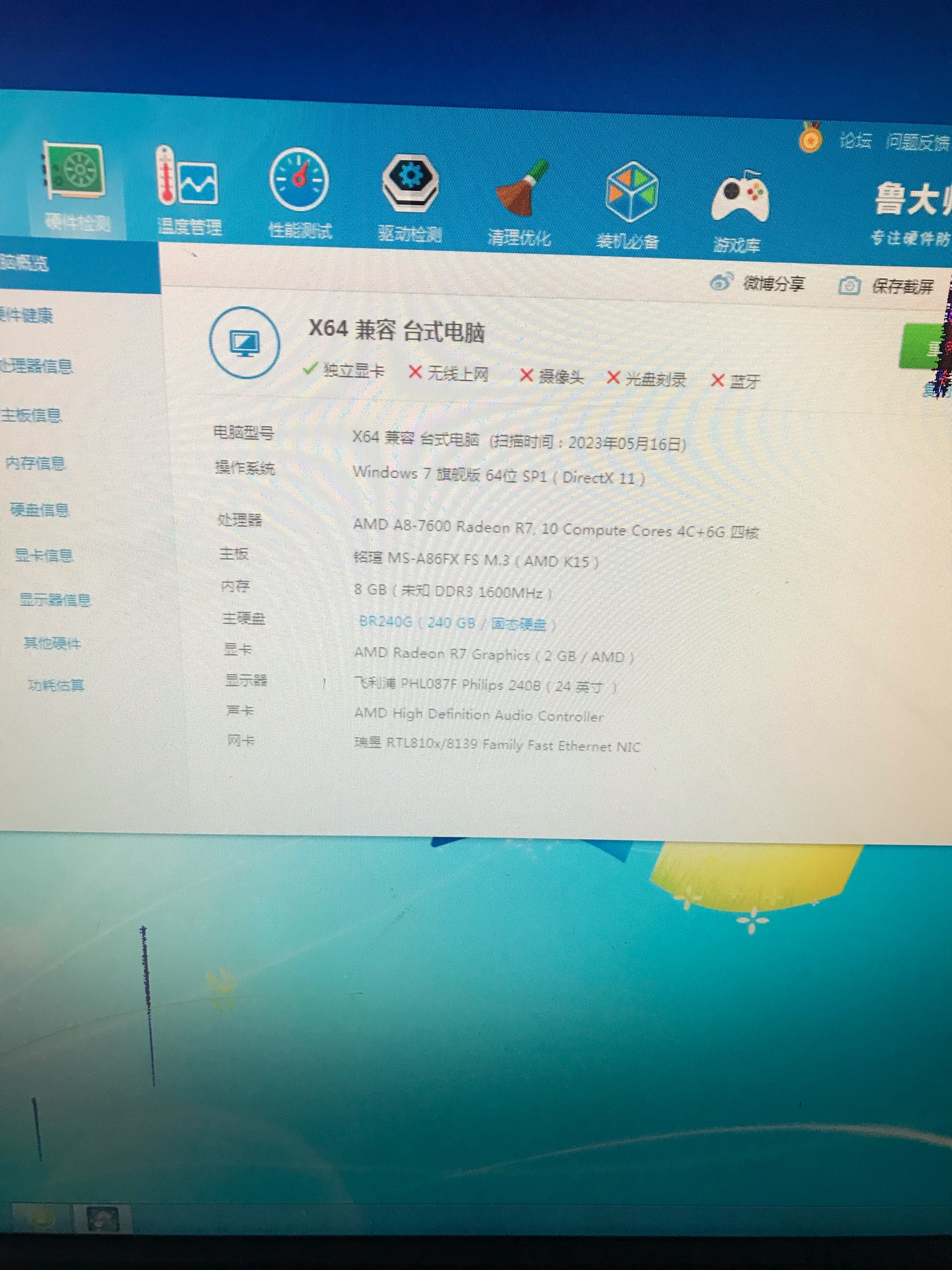
Task: Select 其他硬件 in the sidebar
Action: 52,643
